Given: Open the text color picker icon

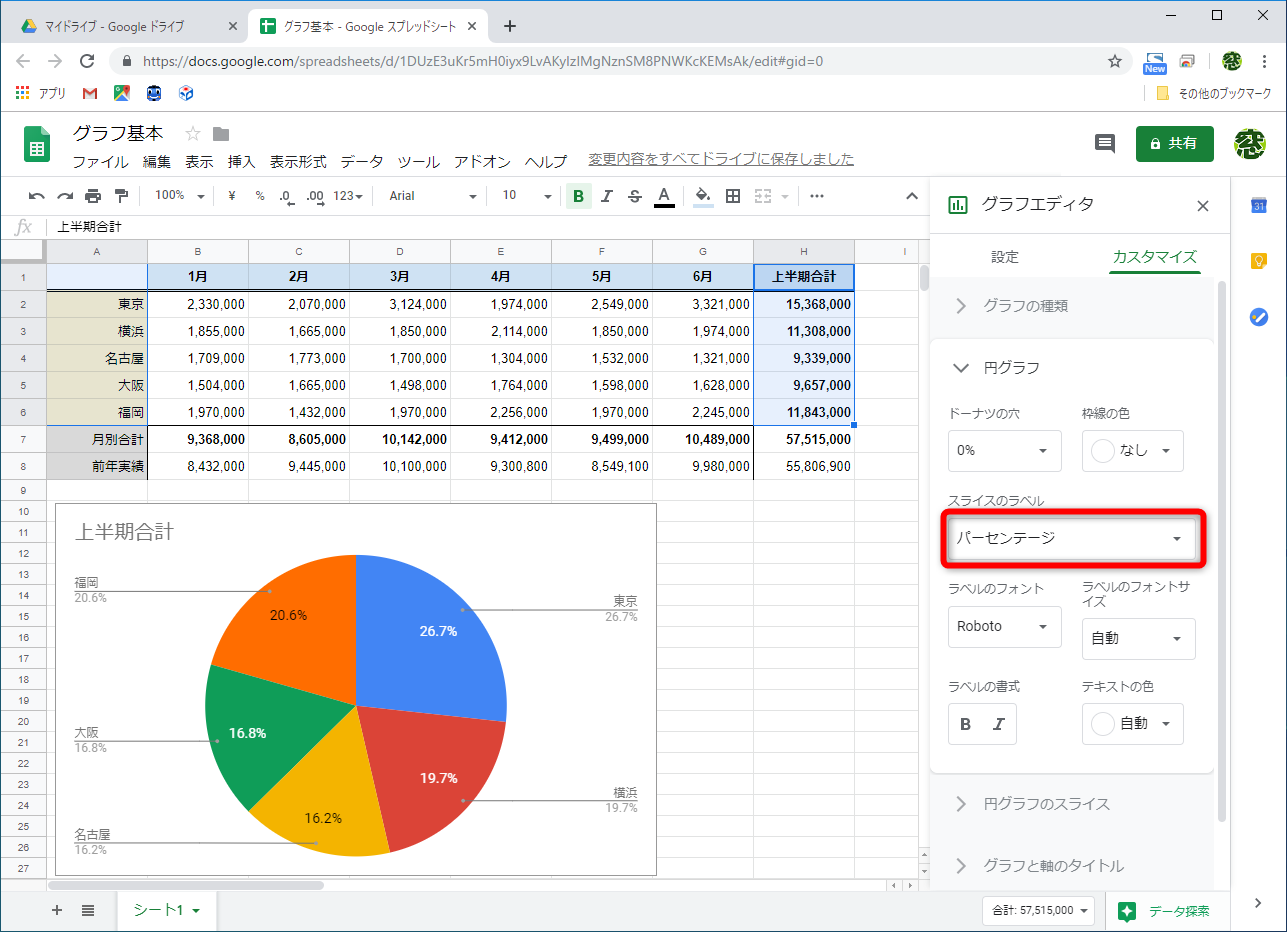Looking at the screenshot, I should [664, 196].
